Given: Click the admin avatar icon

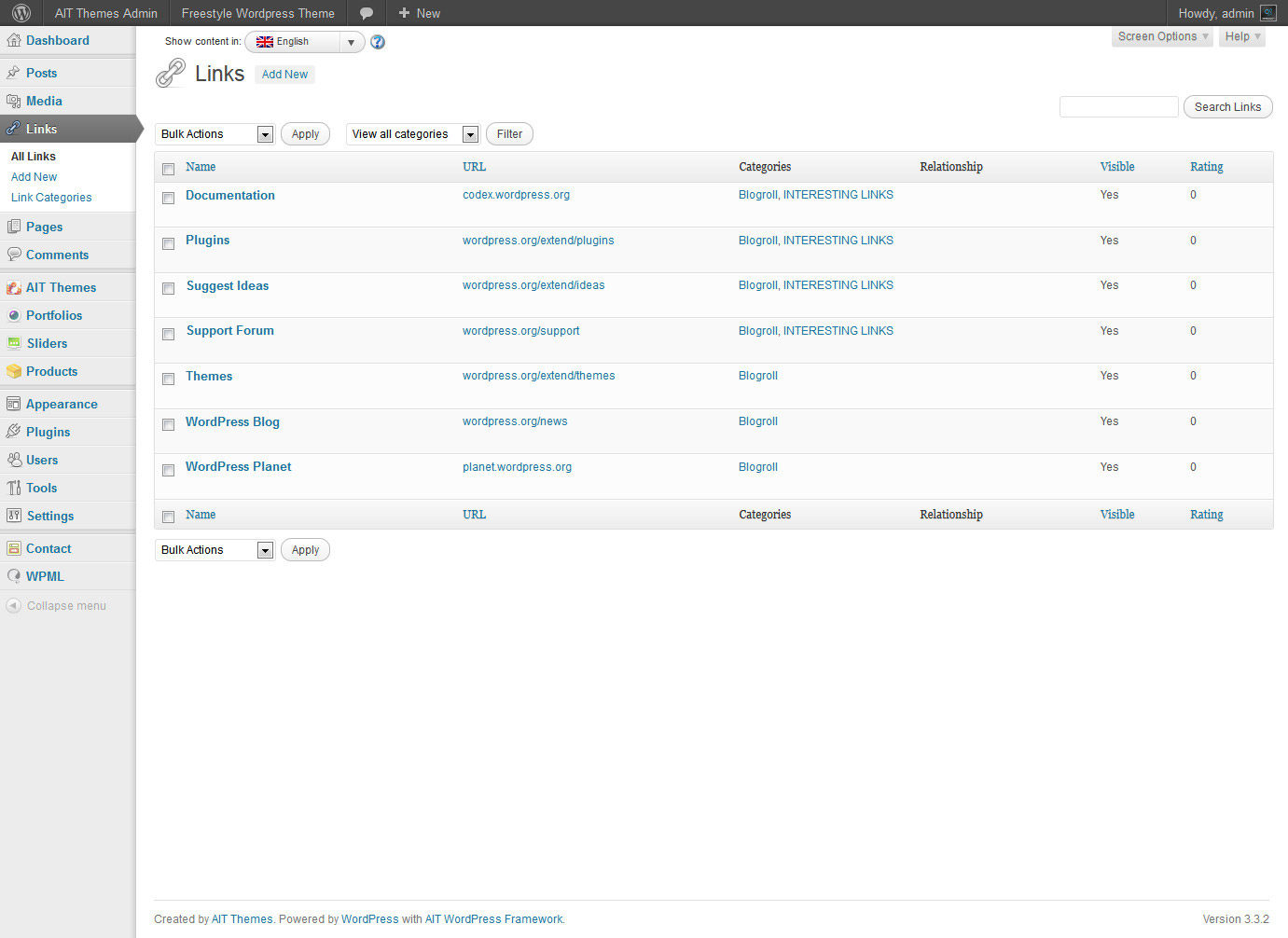Looking at the screenshot, I should coord(1268,13).
